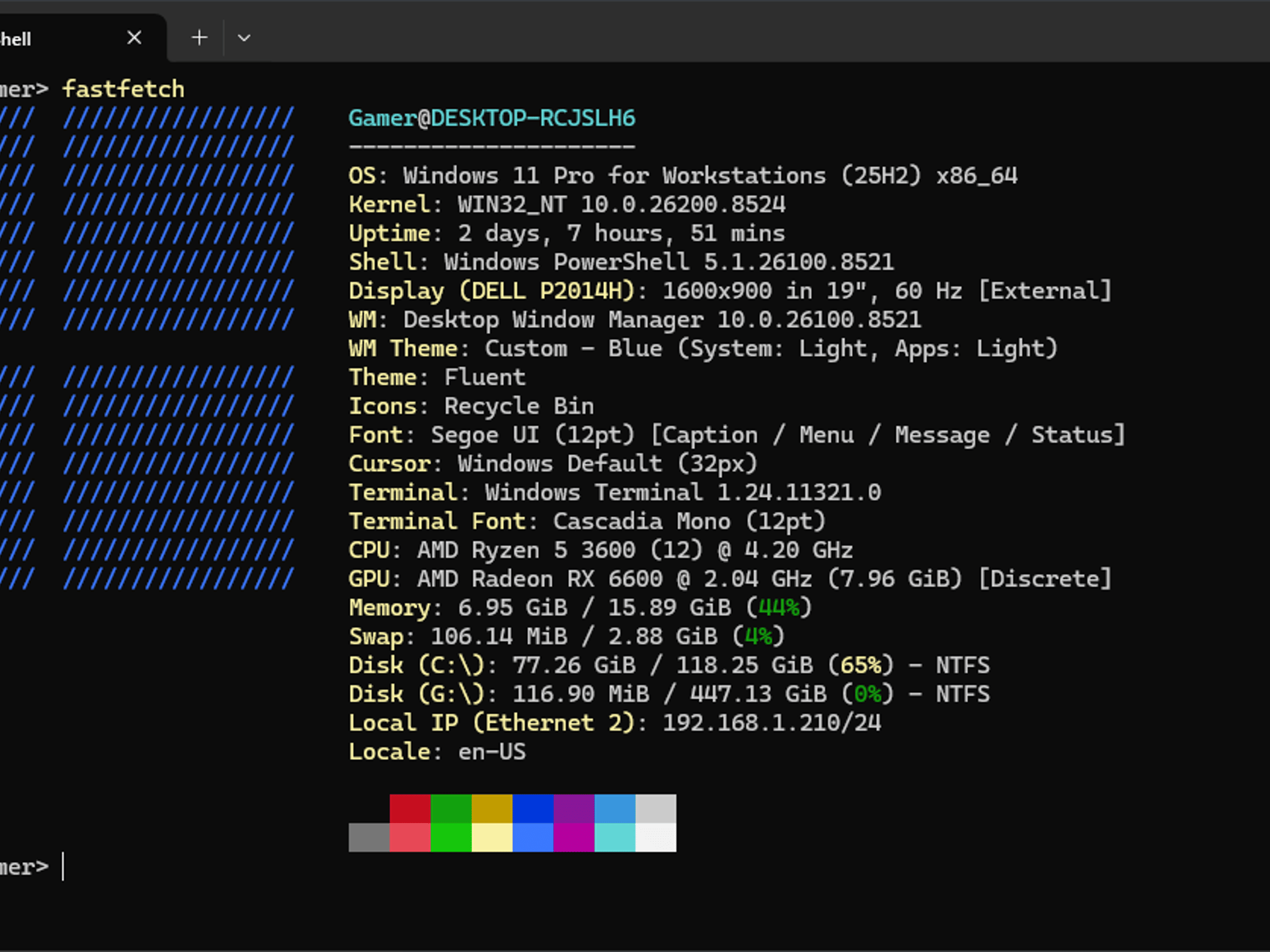Click the pale yellow color block
Viewport: 1270px width, 952px height.
coord(492,837)
